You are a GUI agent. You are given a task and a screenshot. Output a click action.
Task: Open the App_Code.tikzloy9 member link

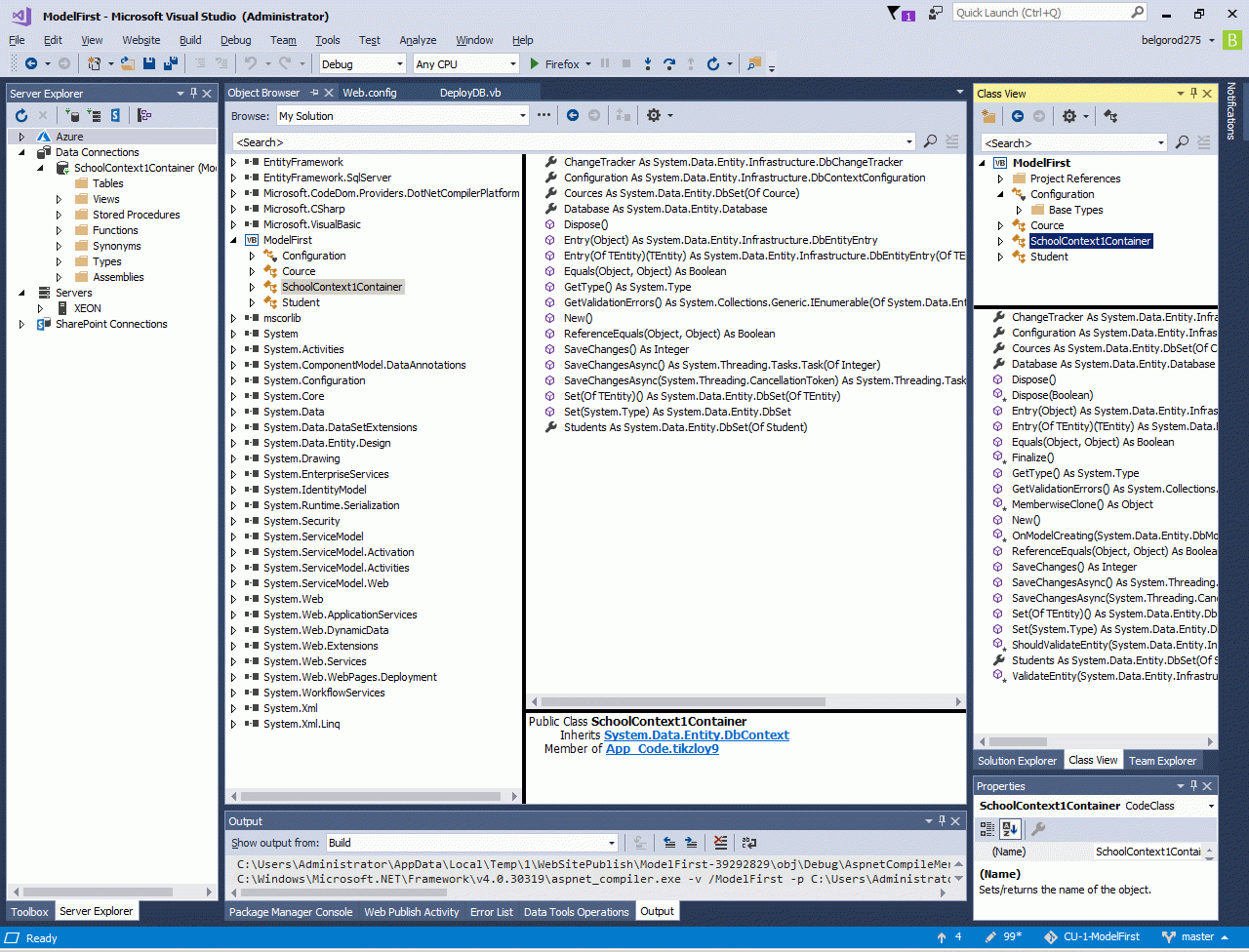[x=663, y=748]
